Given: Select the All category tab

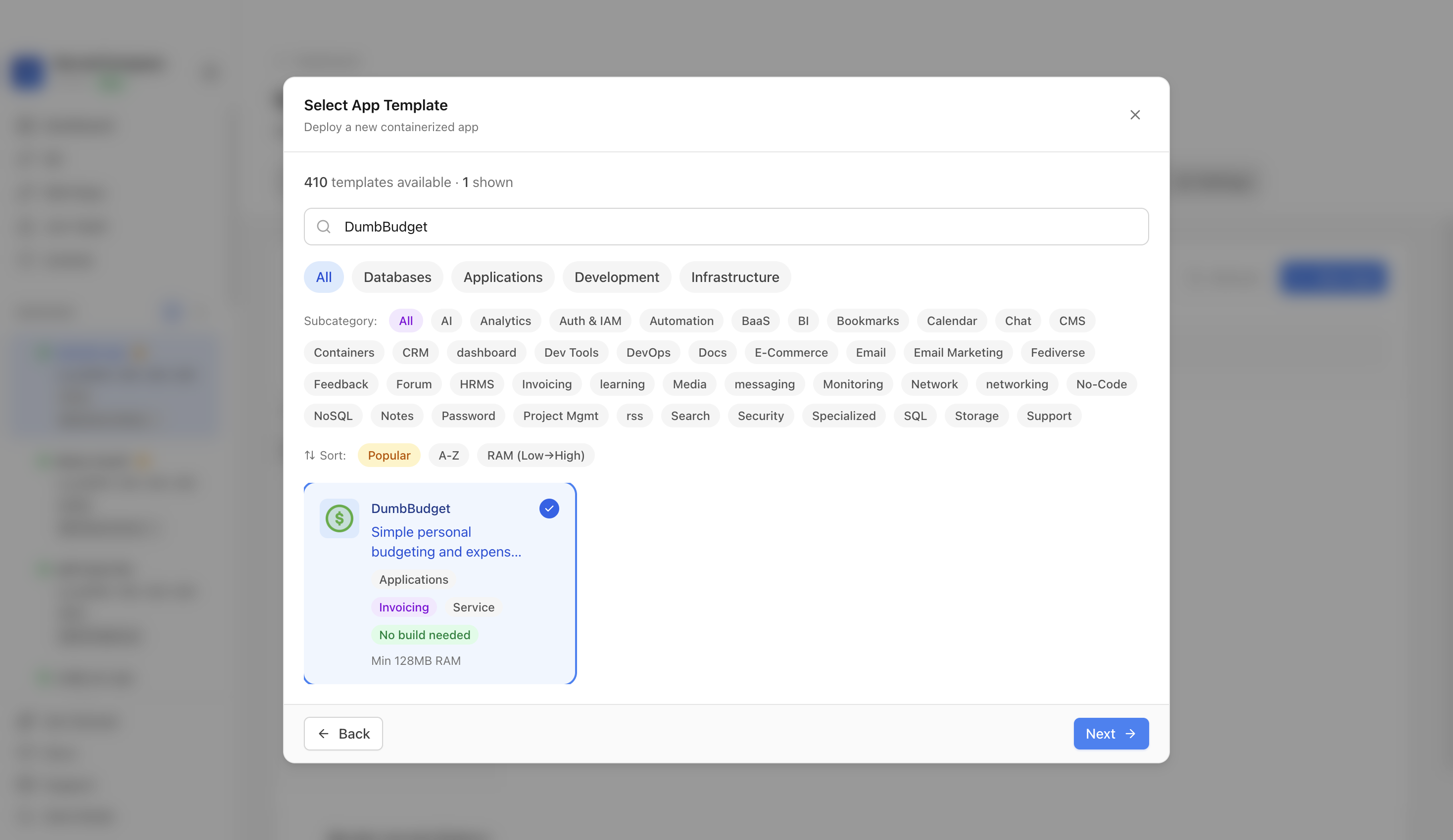Looking at the screenshot, I should [324, 278].
